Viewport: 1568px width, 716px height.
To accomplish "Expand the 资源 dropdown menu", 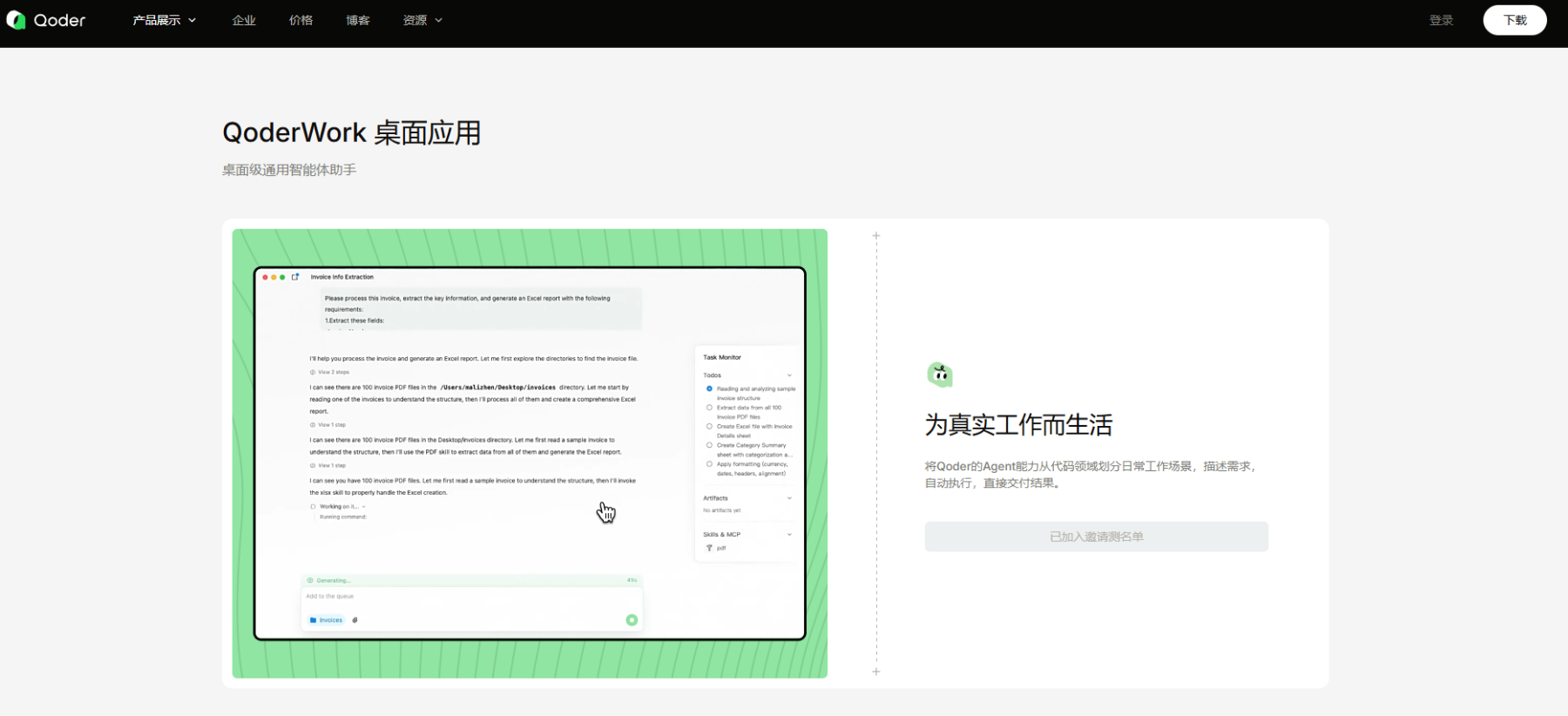I will tap(422, 20).
